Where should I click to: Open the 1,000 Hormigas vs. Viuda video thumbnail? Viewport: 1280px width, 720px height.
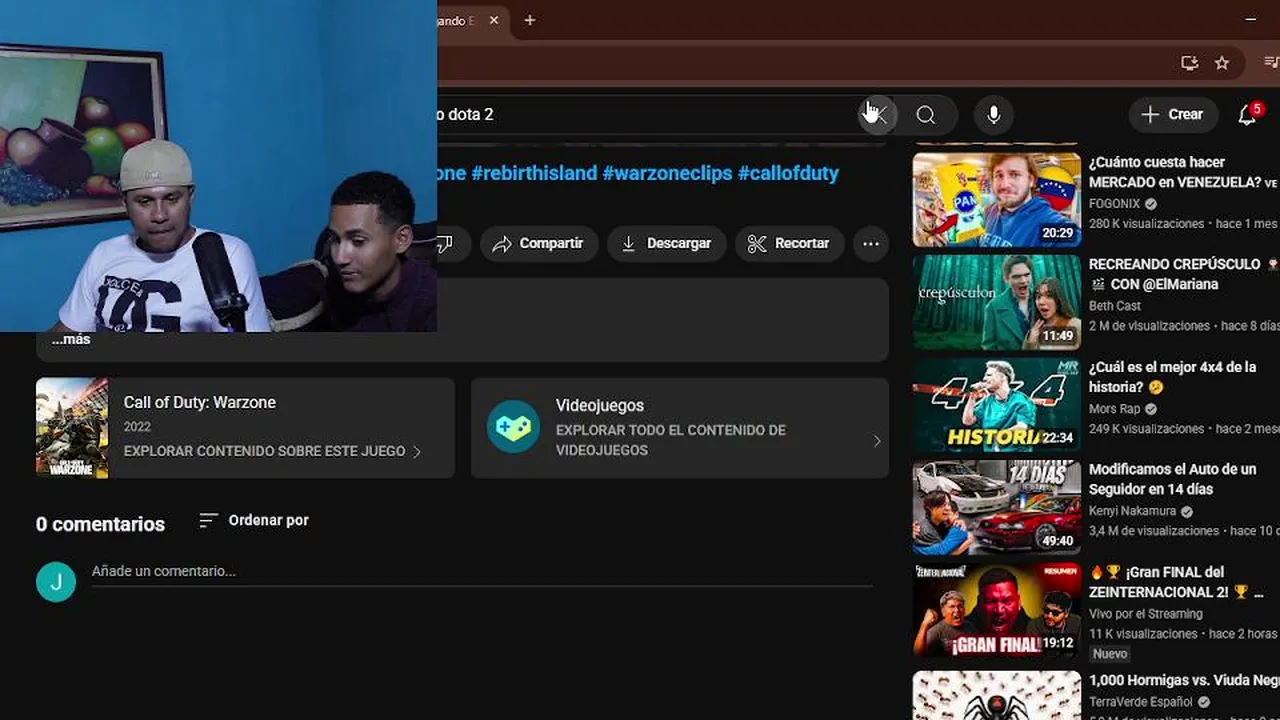tap(997, 695)
